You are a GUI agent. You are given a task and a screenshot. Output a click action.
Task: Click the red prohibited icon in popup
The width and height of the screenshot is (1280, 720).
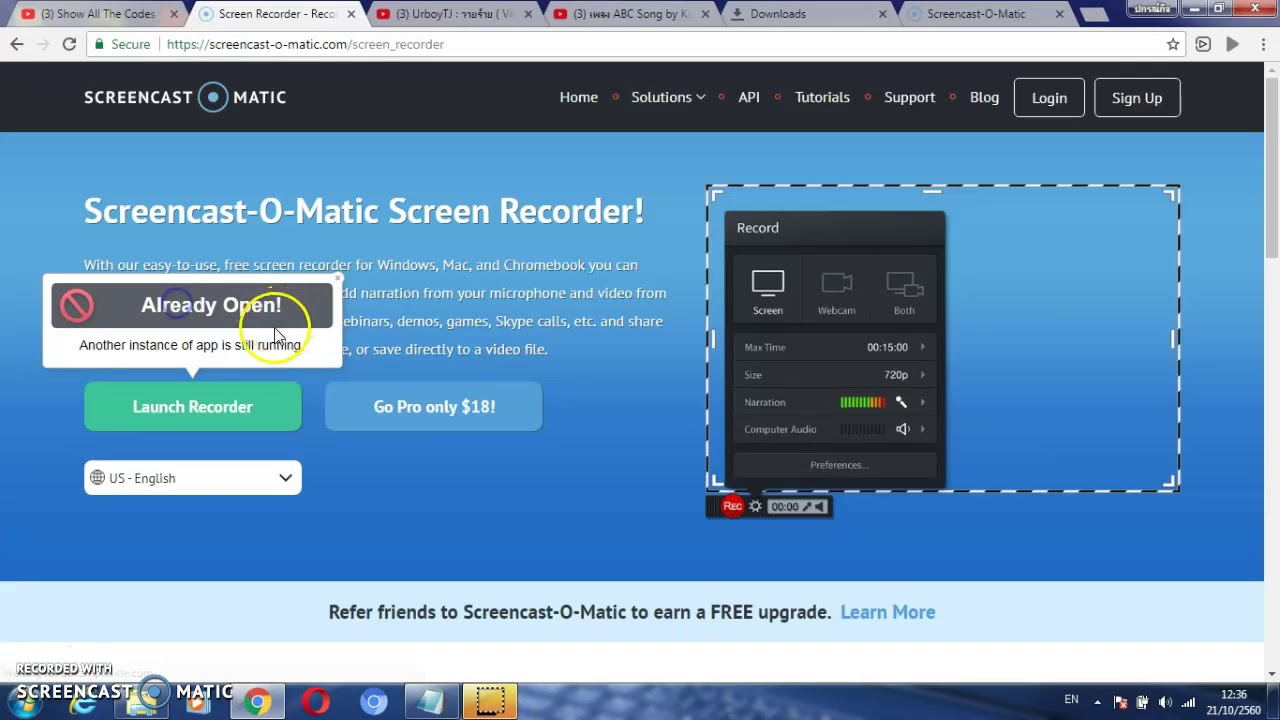tap(76, 305)
